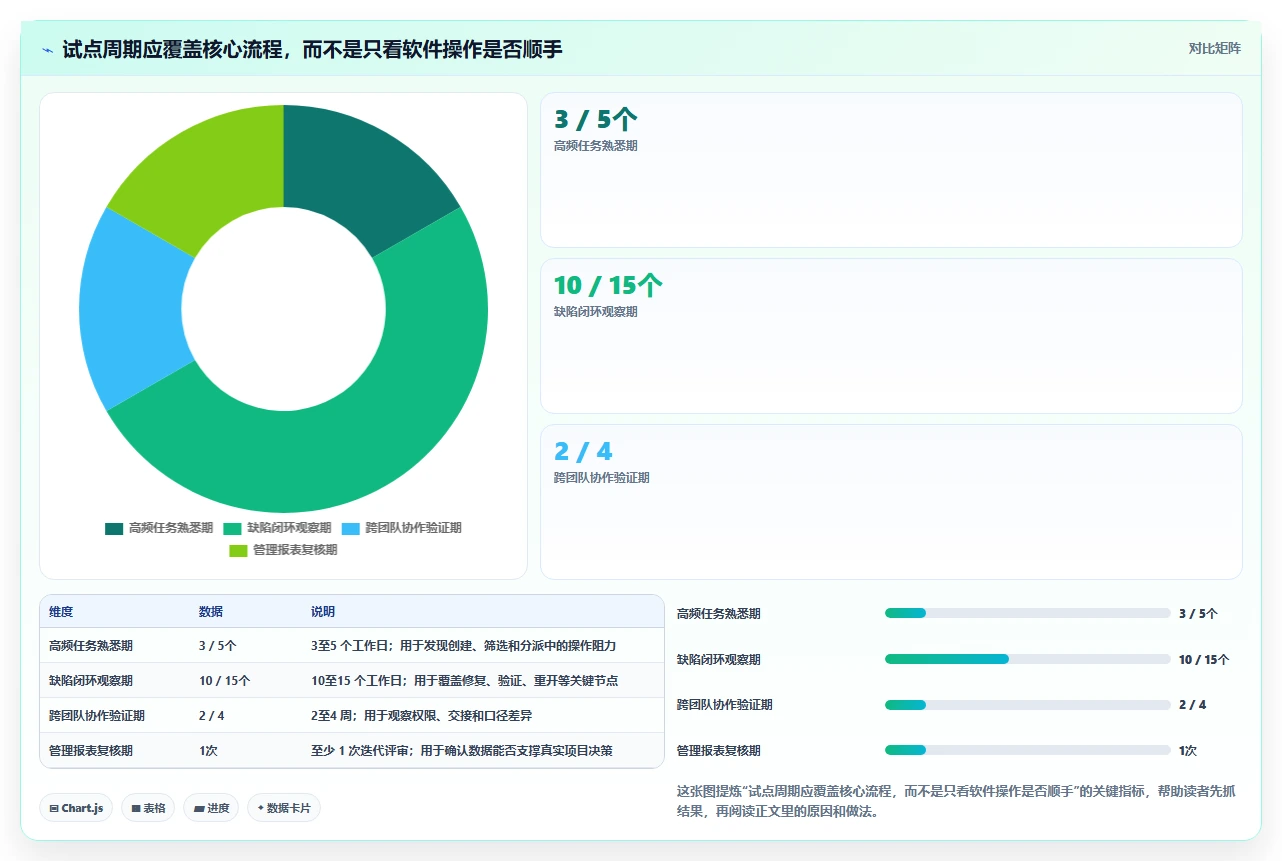Screen dimensions: 1282x861
Task: Click the 维度 column header
Action: pyautogui.click(x=61, y=612)
